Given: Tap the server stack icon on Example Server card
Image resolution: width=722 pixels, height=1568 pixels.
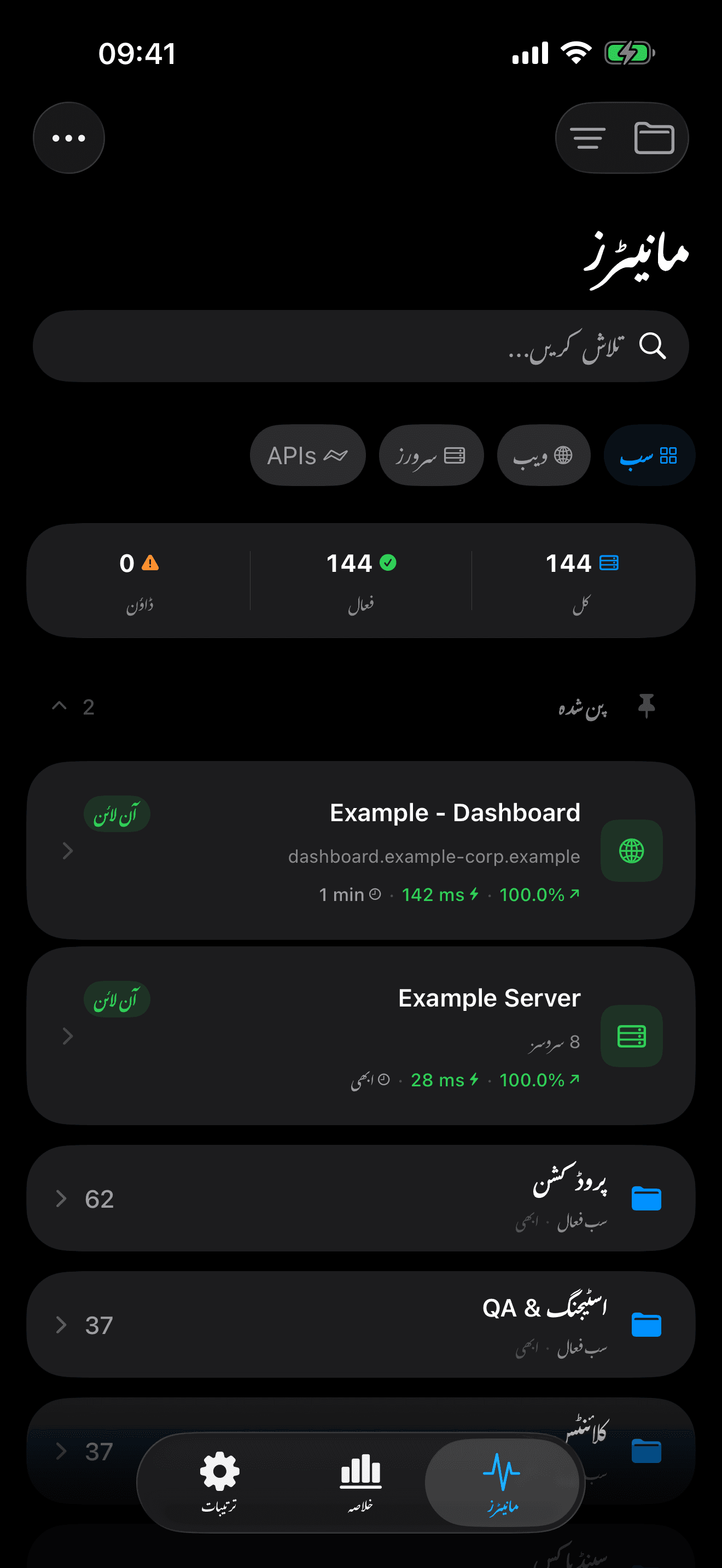Looking at the screenshot, I should pos(631,1037).
